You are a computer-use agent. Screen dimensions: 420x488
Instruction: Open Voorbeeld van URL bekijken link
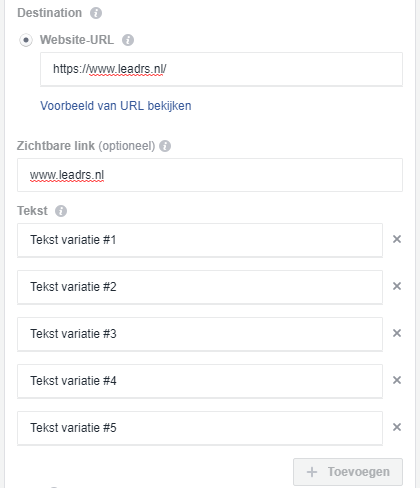[116, 106]
